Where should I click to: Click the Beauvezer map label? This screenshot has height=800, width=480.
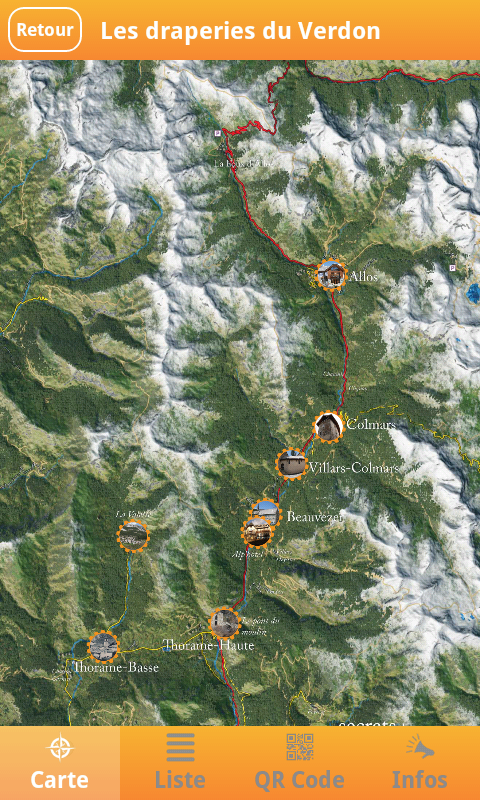click(314, 517)
